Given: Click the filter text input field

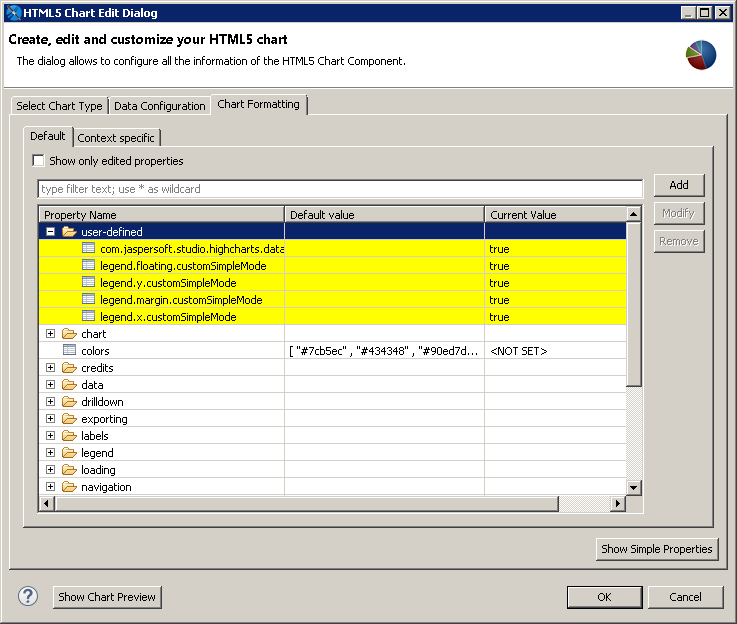Looking at the screenshot, I should tap(340, 189).
